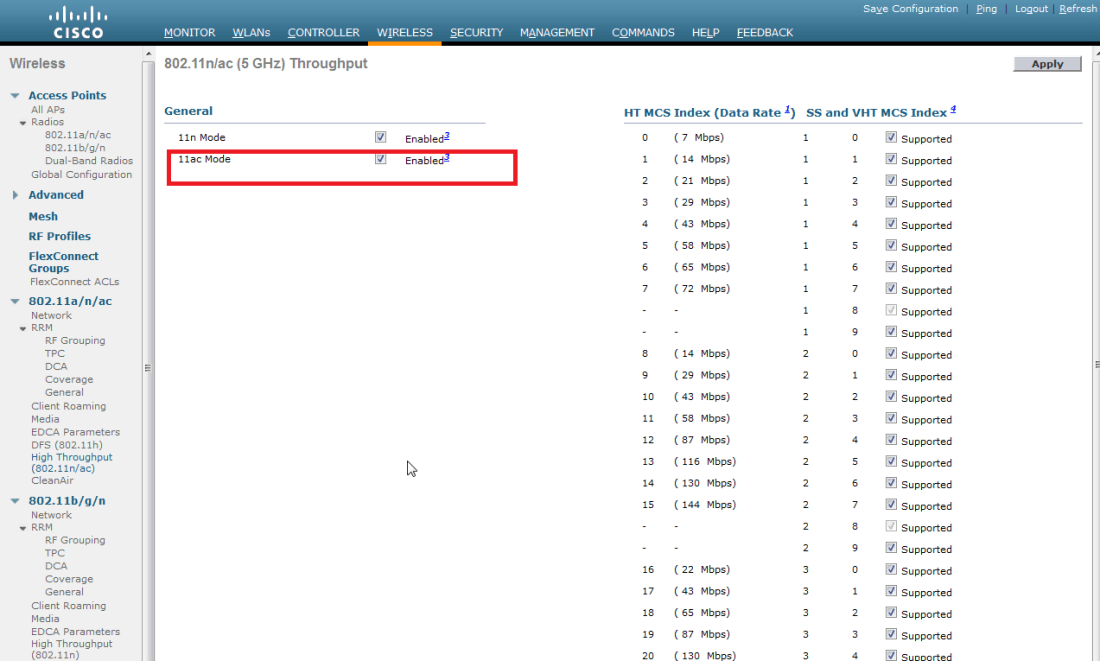This screenshot has width=1100, height=661.
Task: Click Save Configuration link
Action: (x=910, y=9)
